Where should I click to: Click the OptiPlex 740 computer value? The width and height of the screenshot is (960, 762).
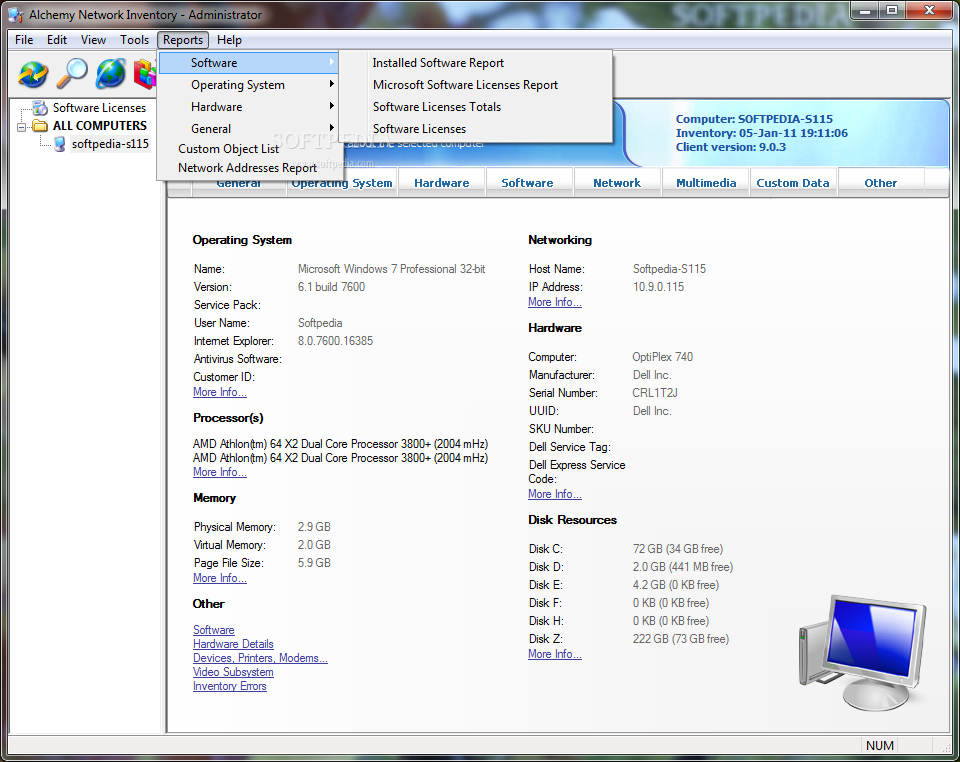pyautogui.click(x=662, y=357)
